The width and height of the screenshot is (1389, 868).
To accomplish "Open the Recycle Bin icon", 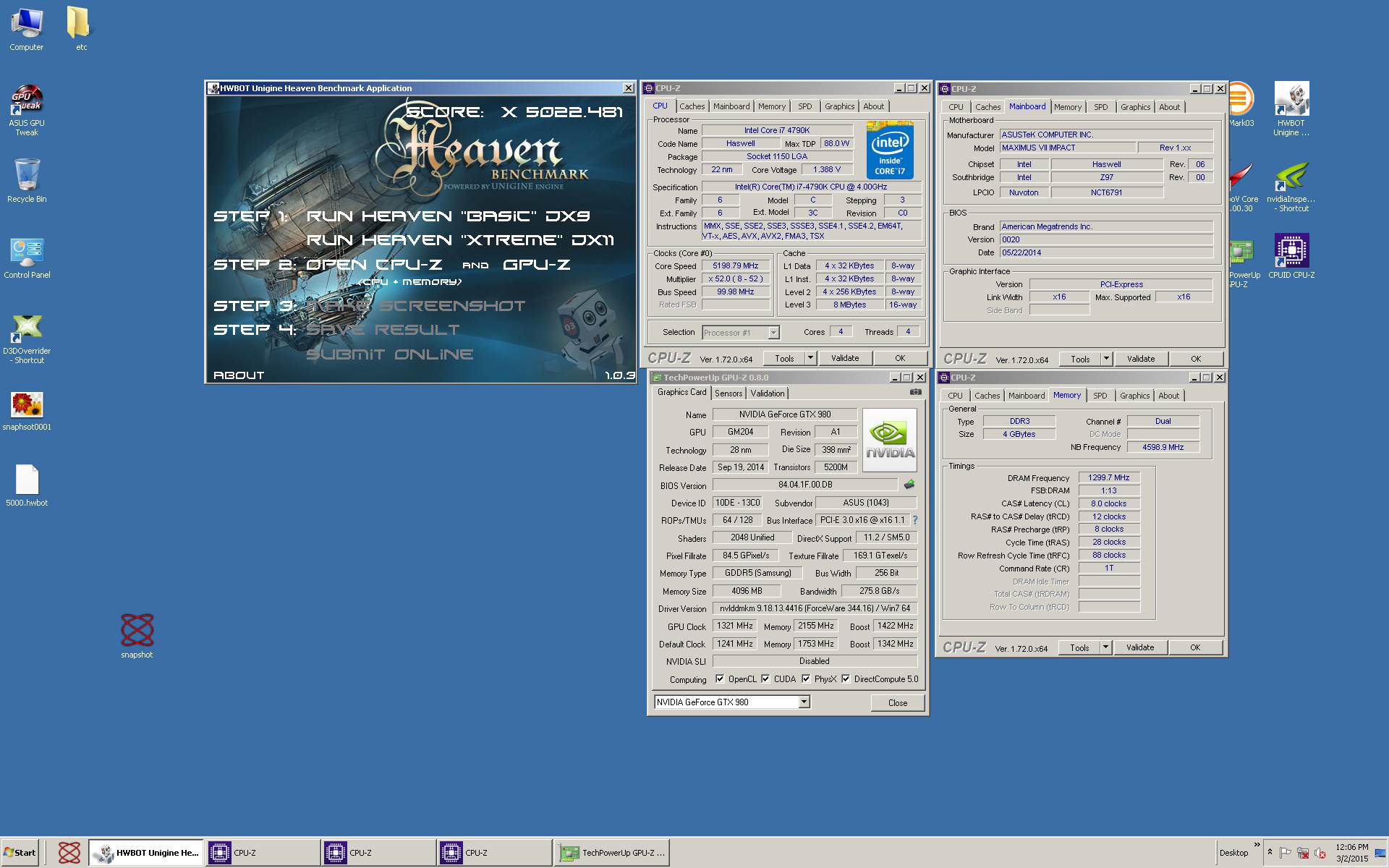I will 27,181.
